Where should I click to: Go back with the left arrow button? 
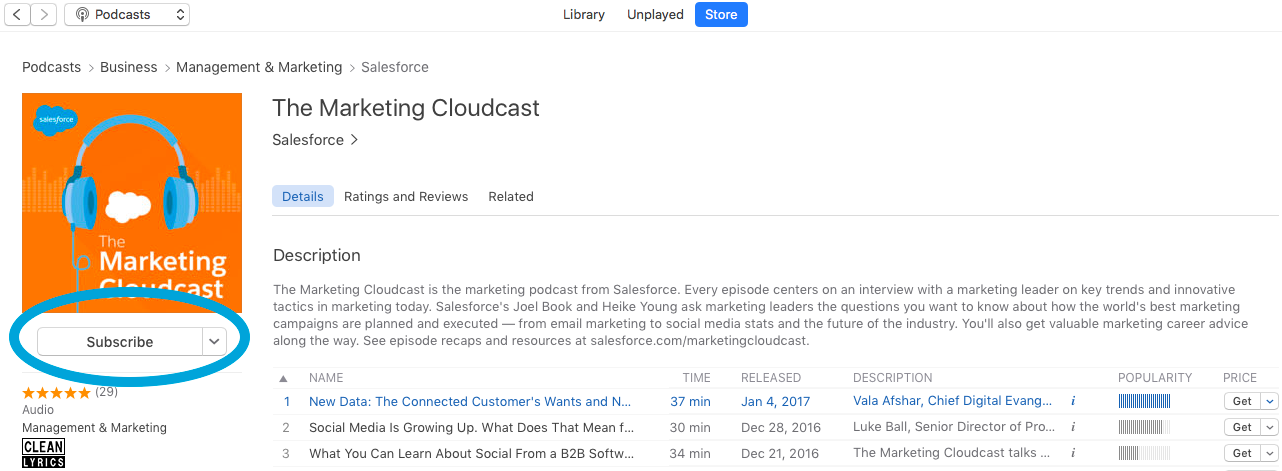click(16, 14)
